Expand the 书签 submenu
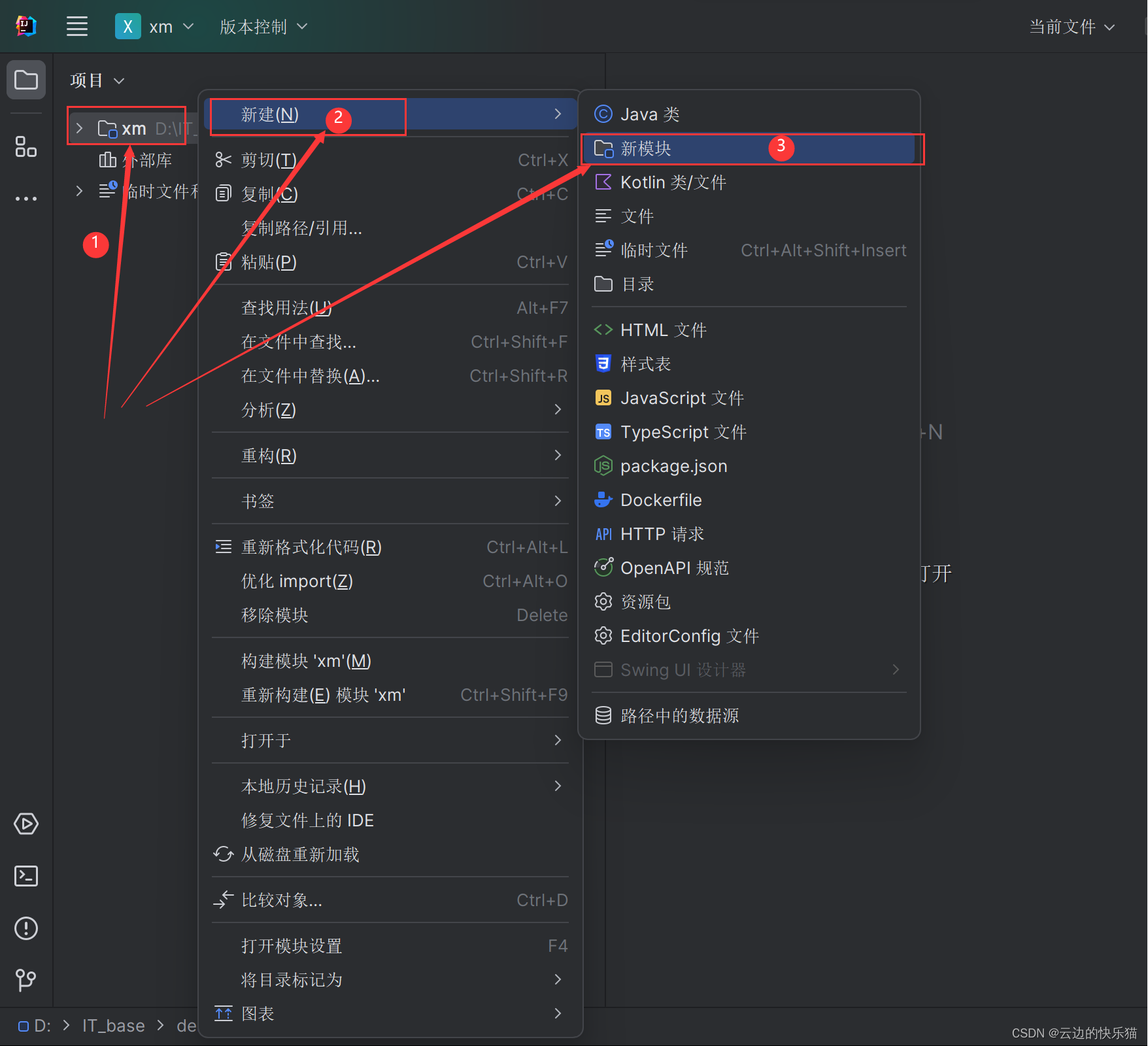The width and height of the screenshot is (1148, 1046). [390, 501]
